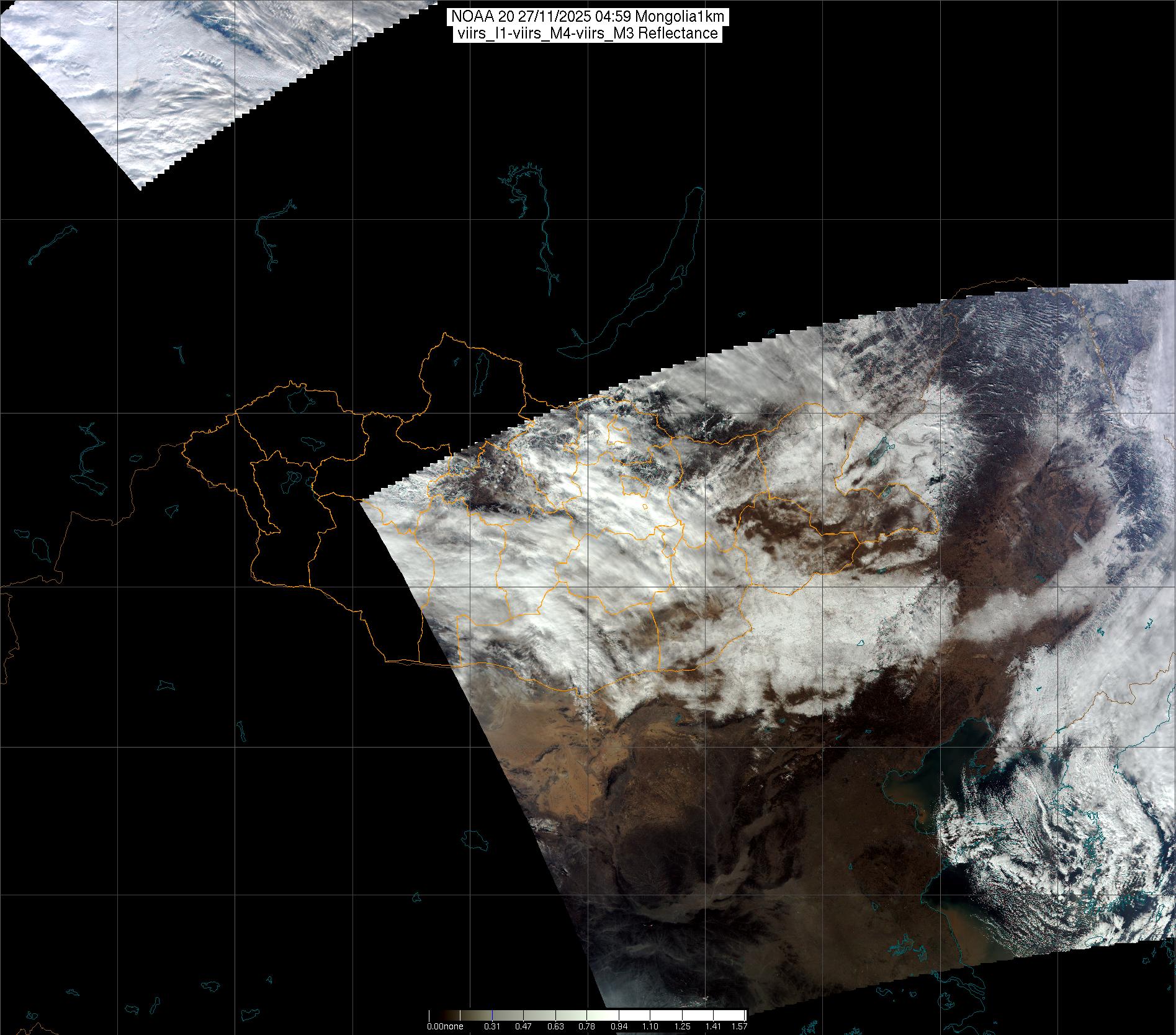The image size is (1176, 1035).
Task: Click the 0.78 label on the reflectance scale
Action: 586,1026
